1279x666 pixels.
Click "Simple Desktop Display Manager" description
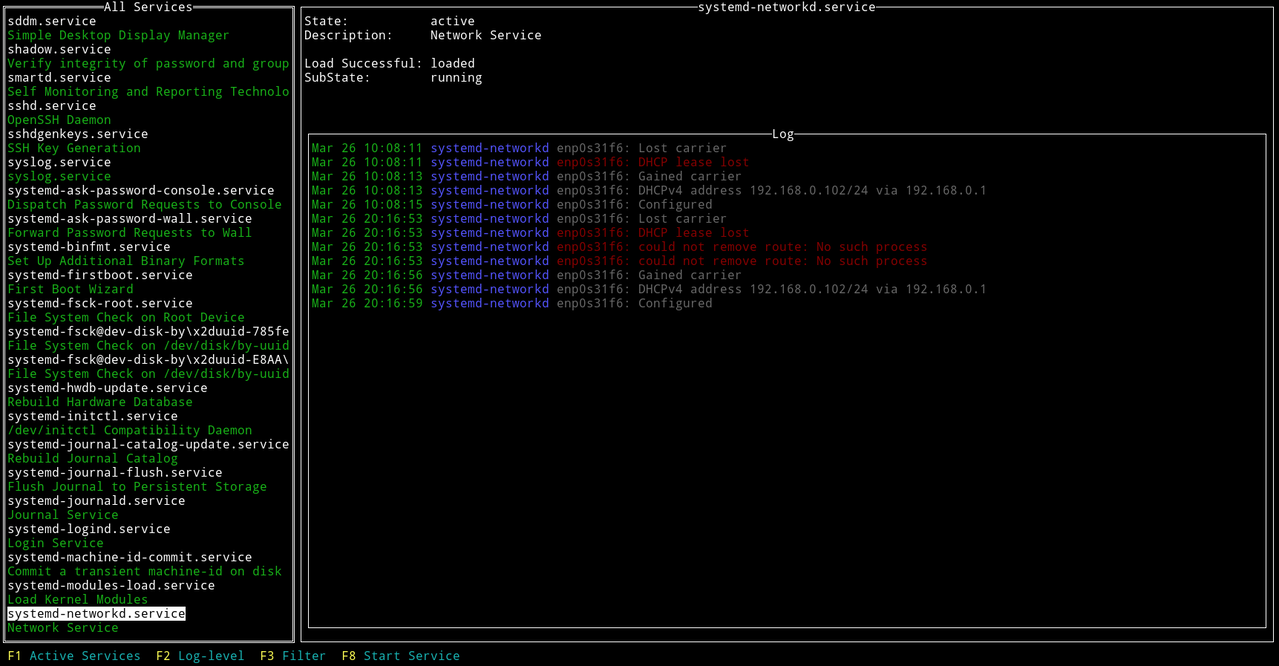118,35
